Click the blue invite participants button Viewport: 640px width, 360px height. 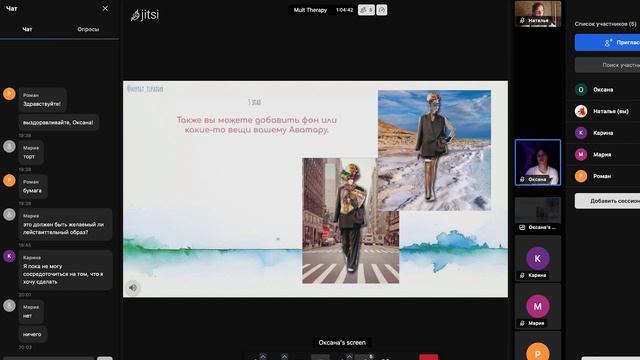click(607, 42)
